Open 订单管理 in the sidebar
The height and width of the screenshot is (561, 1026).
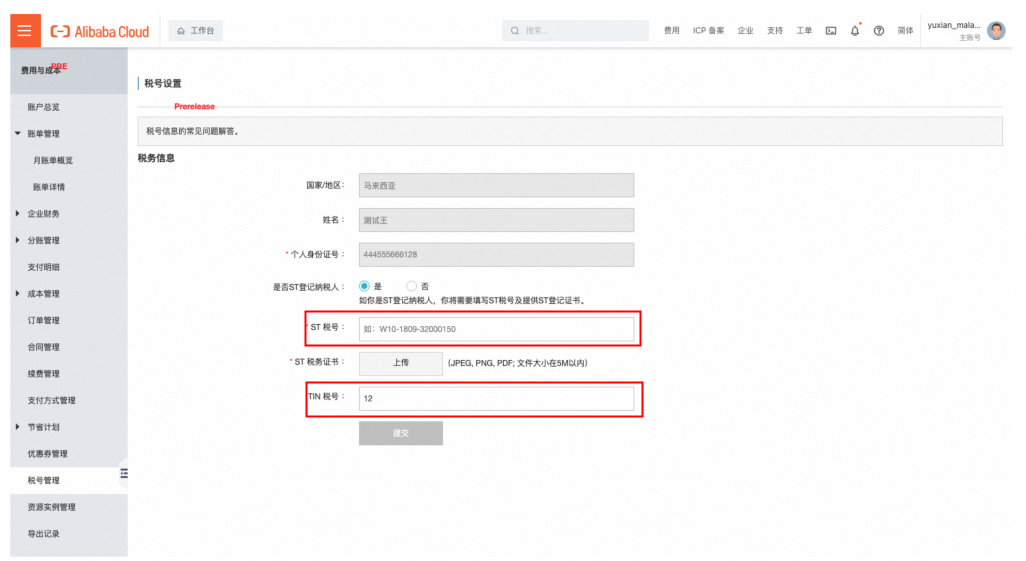[x=43, y=320]
